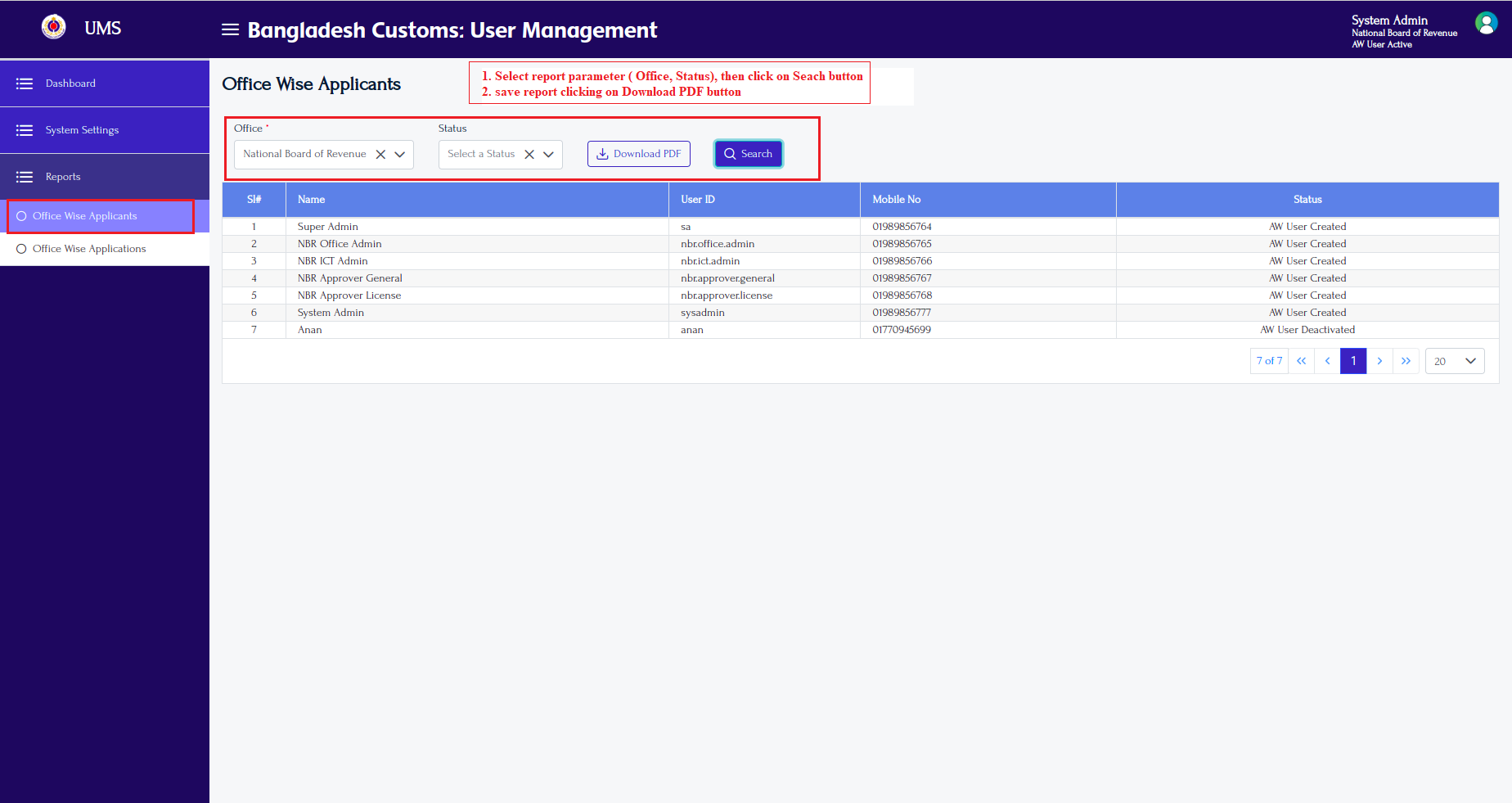The image size is (1512, 803).
Task: Toggle the hamburger menu beside the page title
Action: coord(231,29)
